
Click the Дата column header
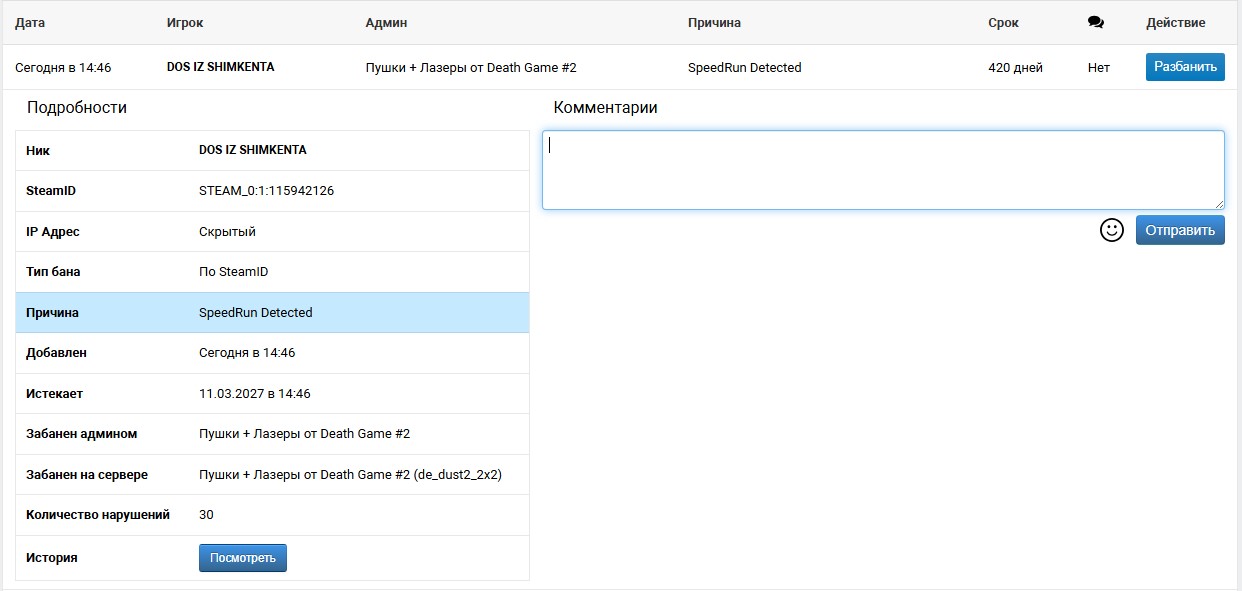30,23
